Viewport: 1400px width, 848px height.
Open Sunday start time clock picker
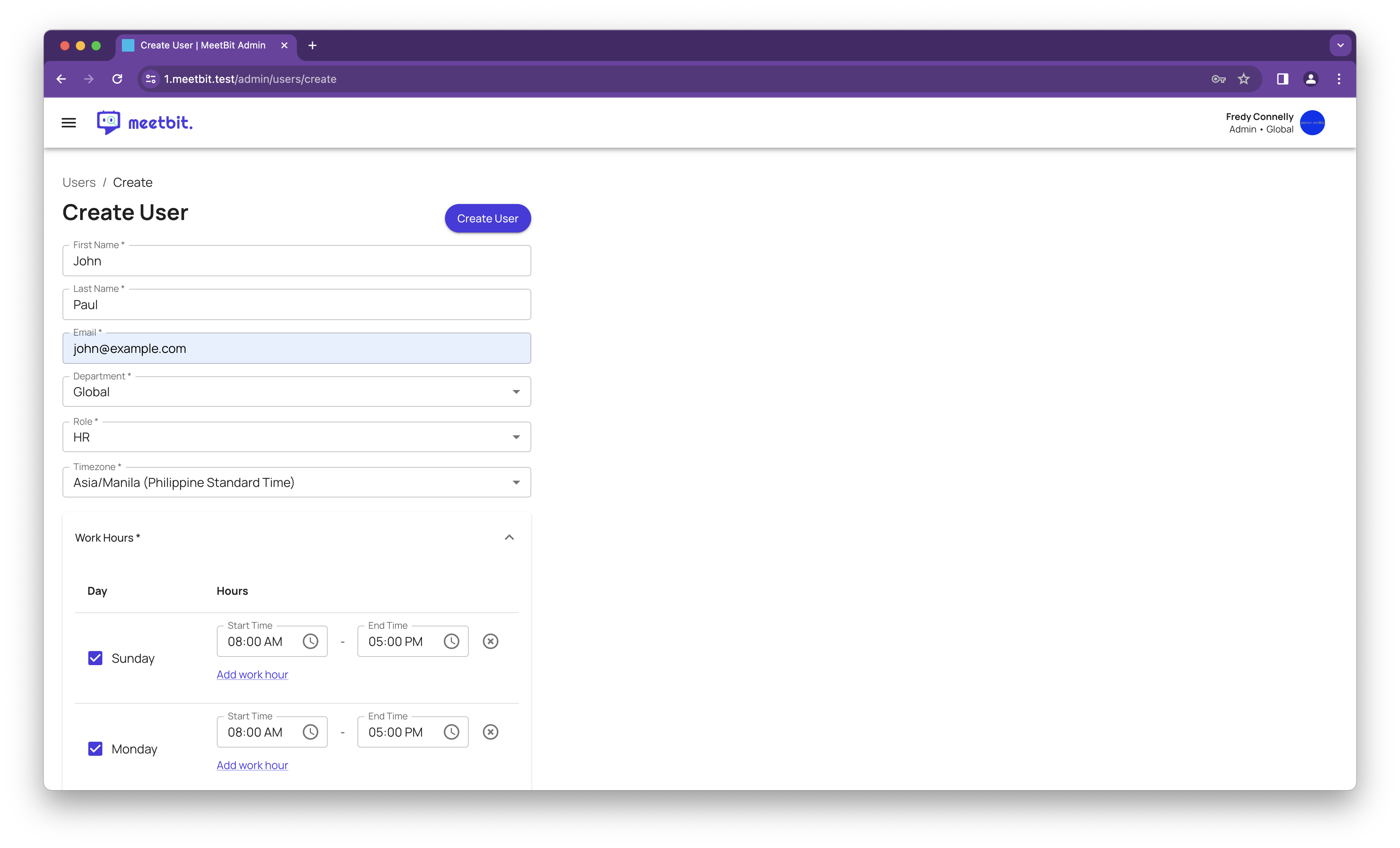click(x=310, y=642)
